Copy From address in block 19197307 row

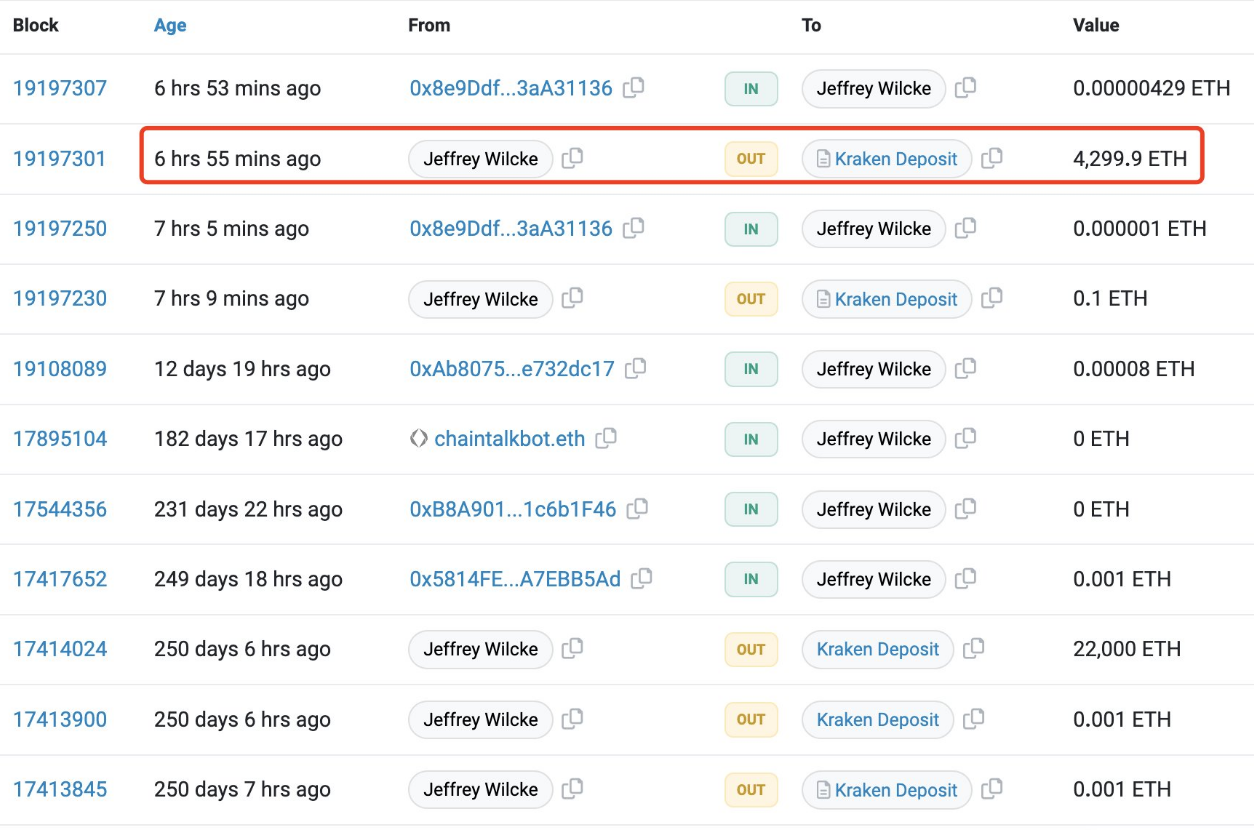[633, 88]
